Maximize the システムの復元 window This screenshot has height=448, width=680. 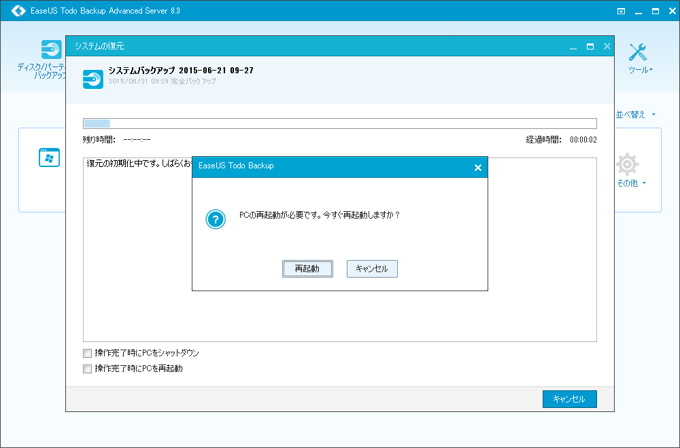(x=590, y=46)
